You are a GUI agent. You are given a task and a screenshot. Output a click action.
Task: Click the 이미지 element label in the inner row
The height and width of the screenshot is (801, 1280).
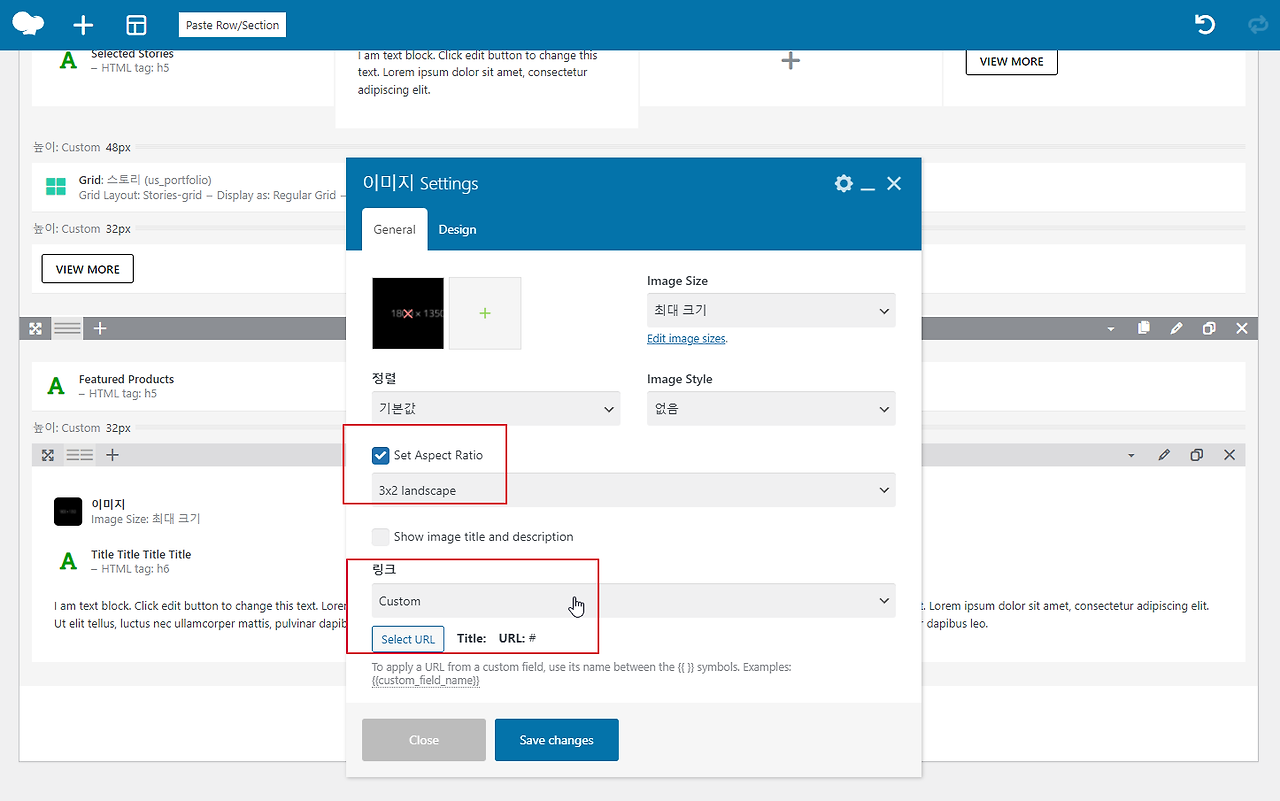(x=108, y=504)
